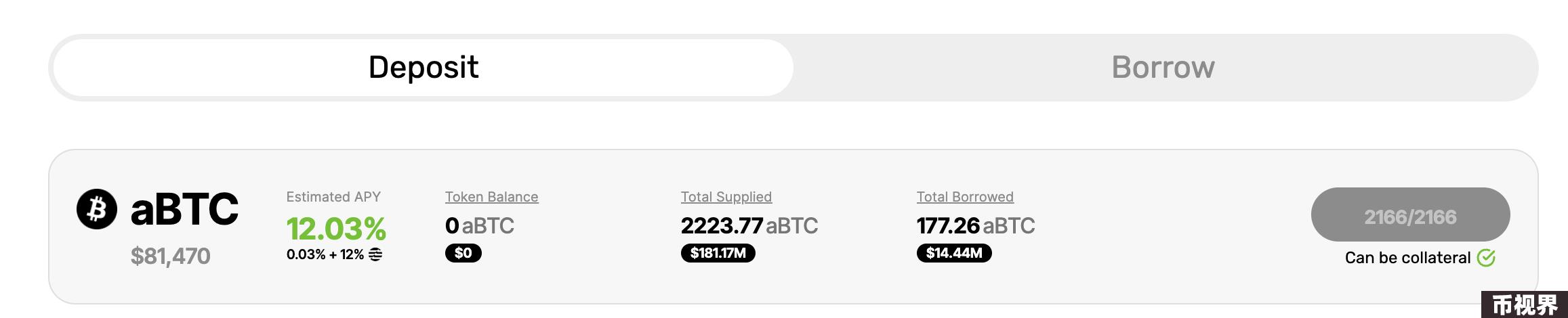Click the 12.03% estimated APY value
1568x318 pixels.
point(336,229)
